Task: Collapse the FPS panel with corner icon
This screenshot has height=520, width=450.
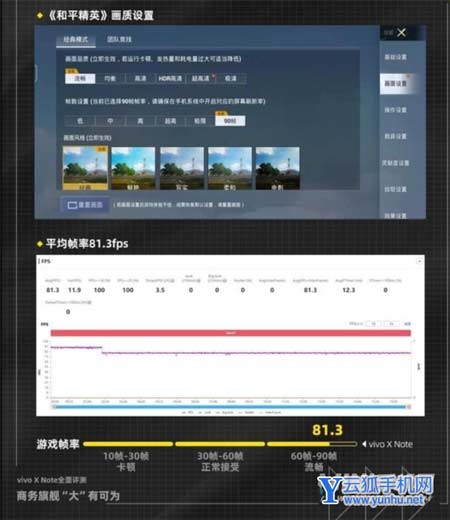Action: point(419,261)
